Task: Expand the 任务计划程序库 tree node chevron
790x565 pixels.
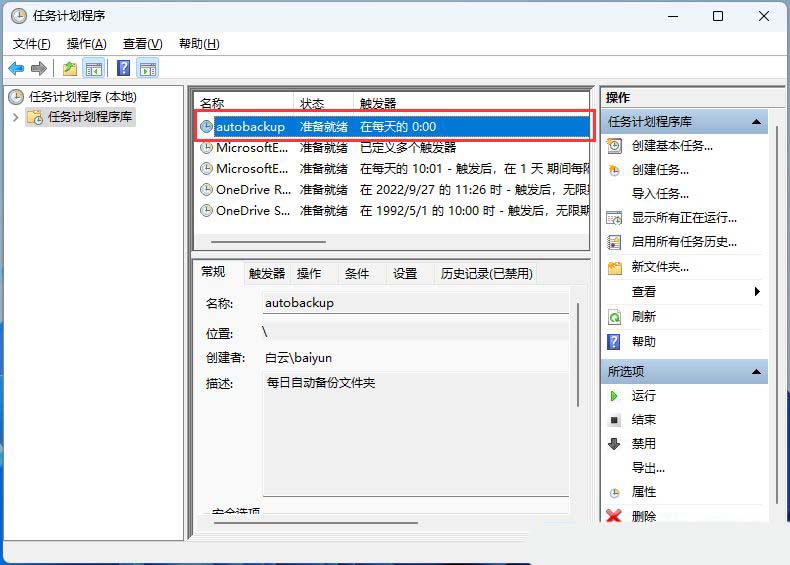Action: pos(16,117)
